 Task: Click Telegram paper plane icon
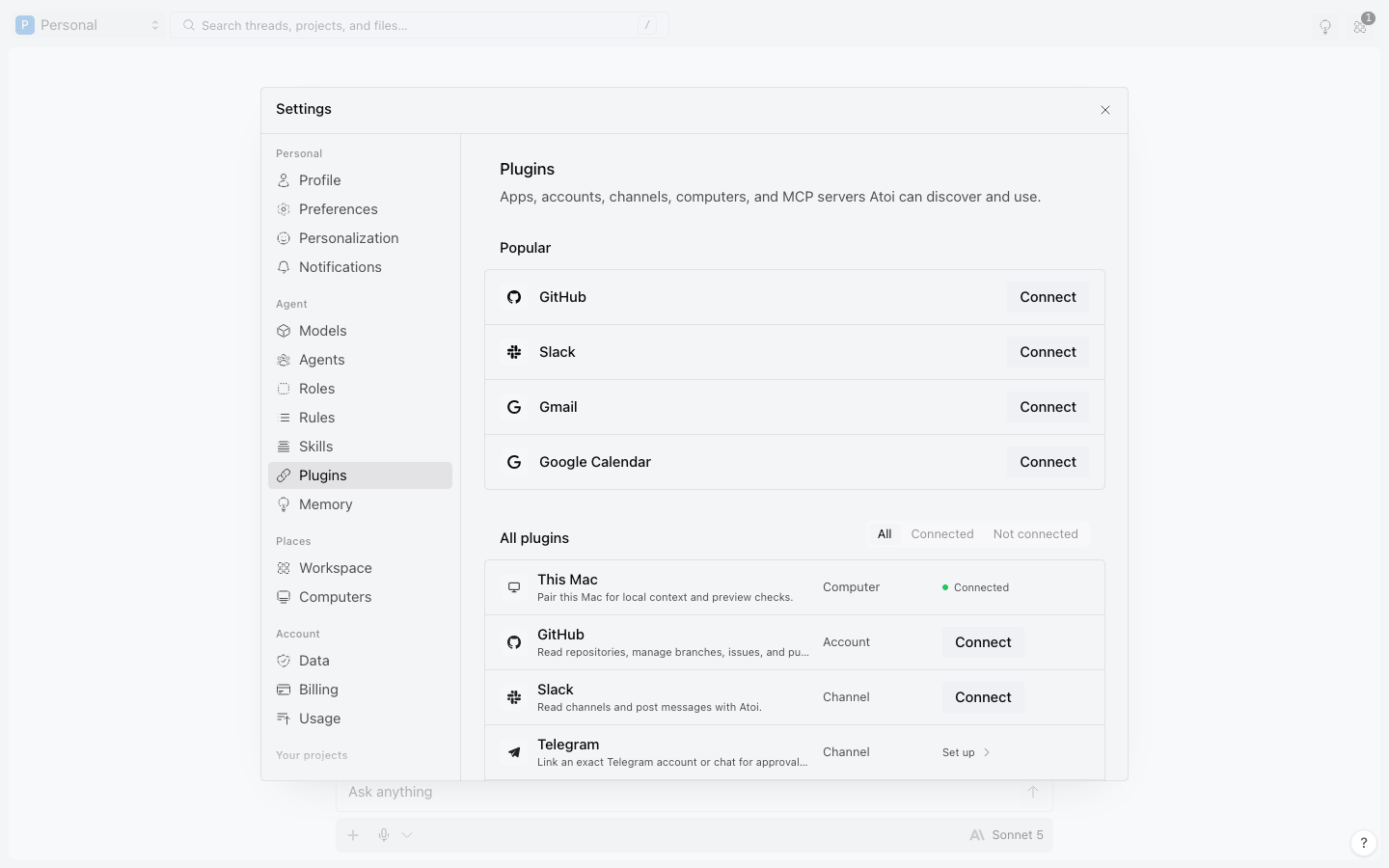tap(514, 752)
